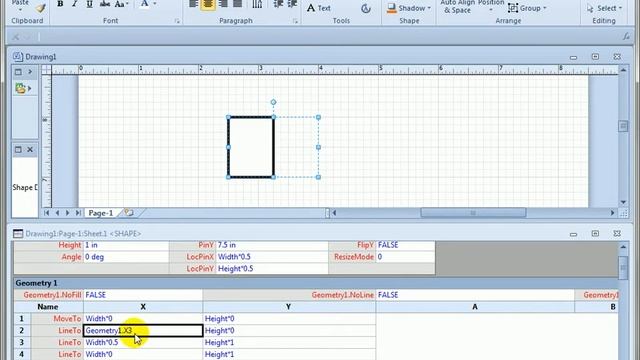Viewport: 640px width, 360px height.
Task: Open the Font dialog launcher
Action: (x=177, y=21)
